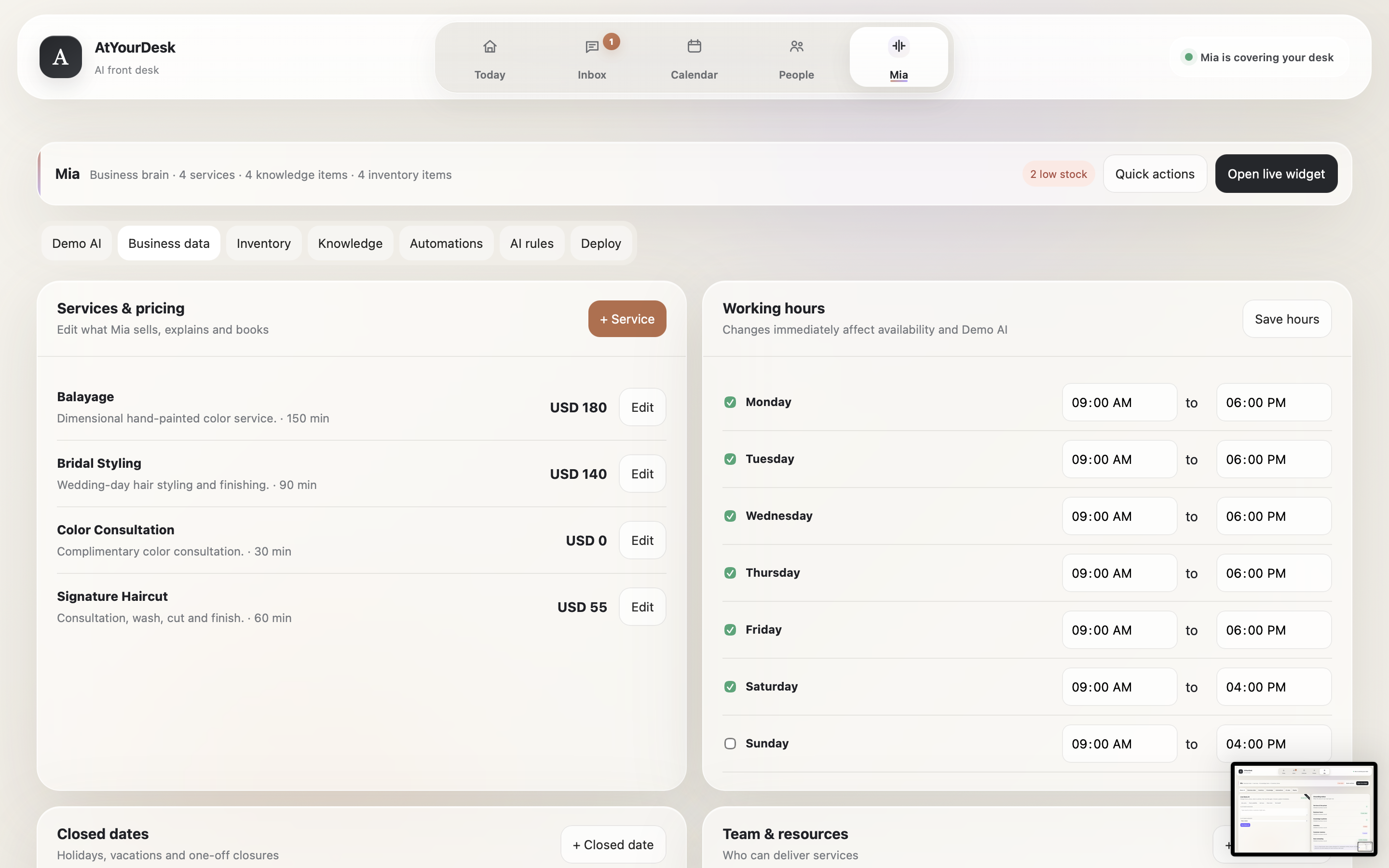Screen dimensions: 1389x868
Task: Toggle the Friday checkbox
Action: [730, 629]
